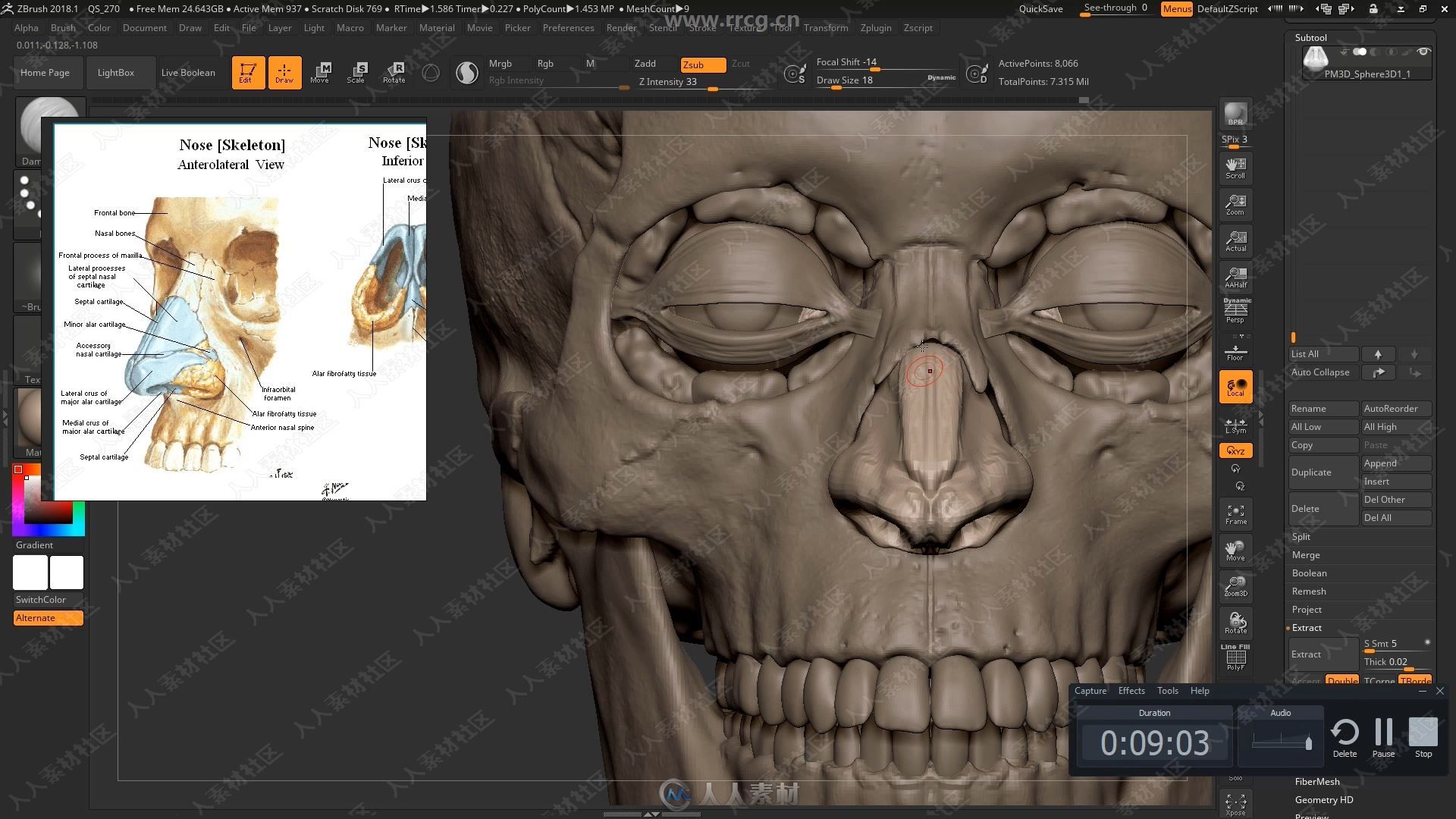Click the subtool move-into-folder arrow icon
The image size is (1456, 819).
1378,372
